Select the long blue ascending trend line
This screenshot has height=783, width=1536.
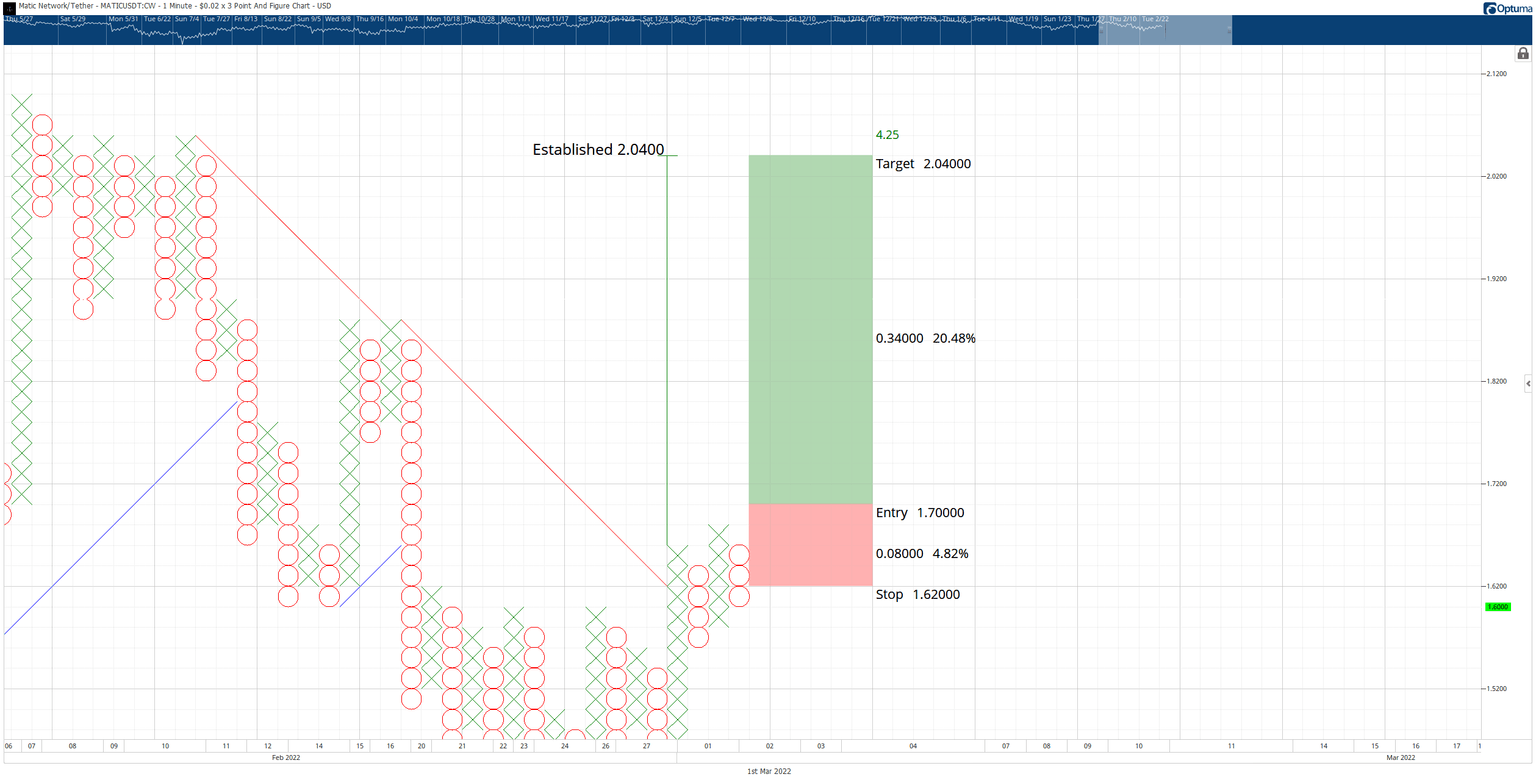(120, 517)
